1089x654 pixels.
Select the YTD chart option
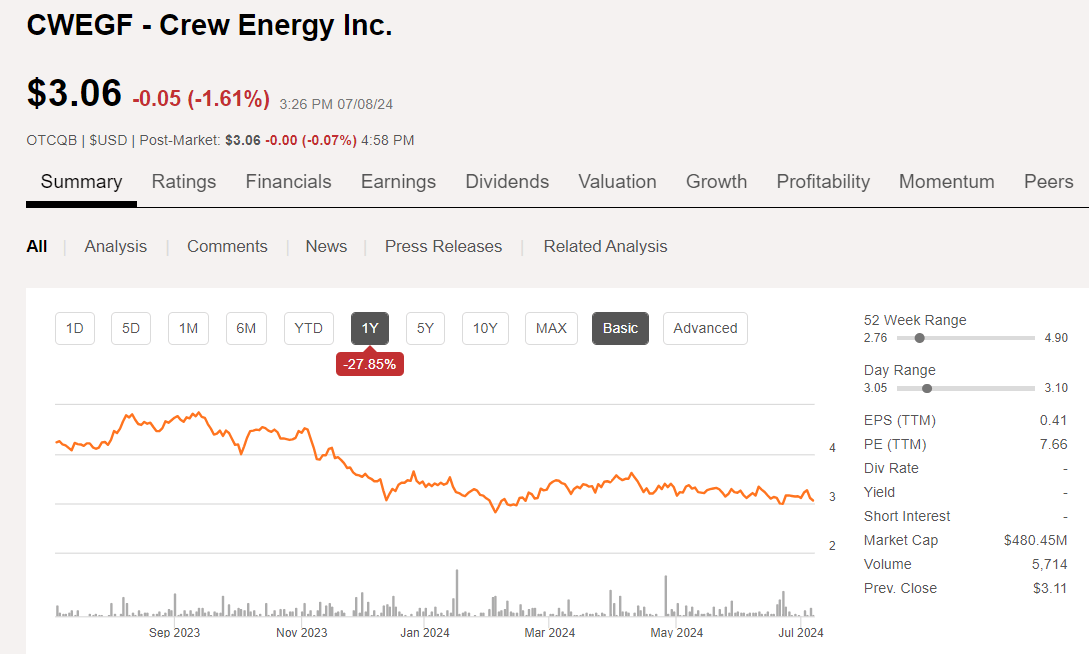coord(308,328)
